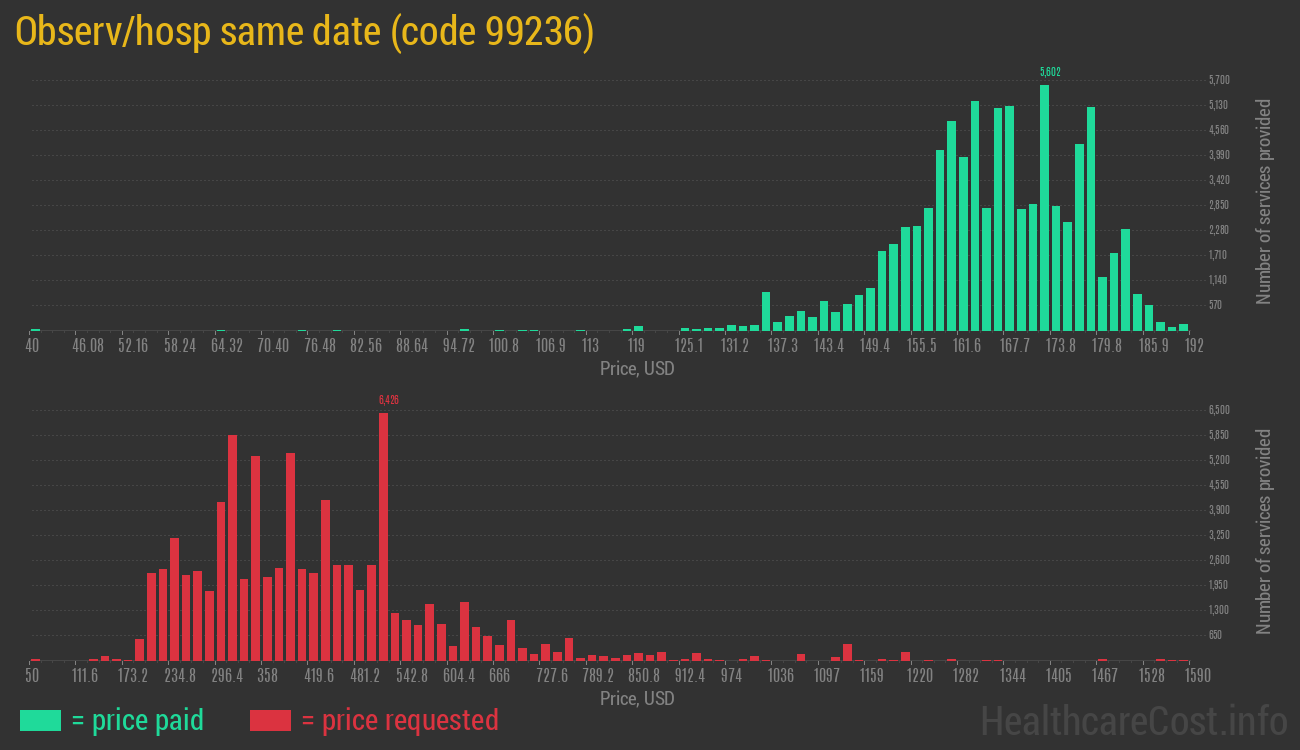Click the '= price requested' legend text
This screenshot has width=1300, height=750.
click(399, 720)
